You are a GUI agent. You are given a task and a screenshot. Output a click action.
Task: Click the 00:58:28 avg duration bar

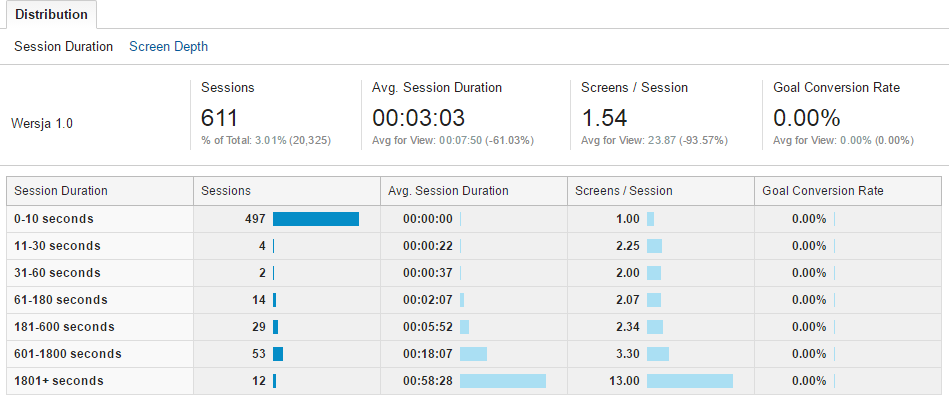[503, 381]
